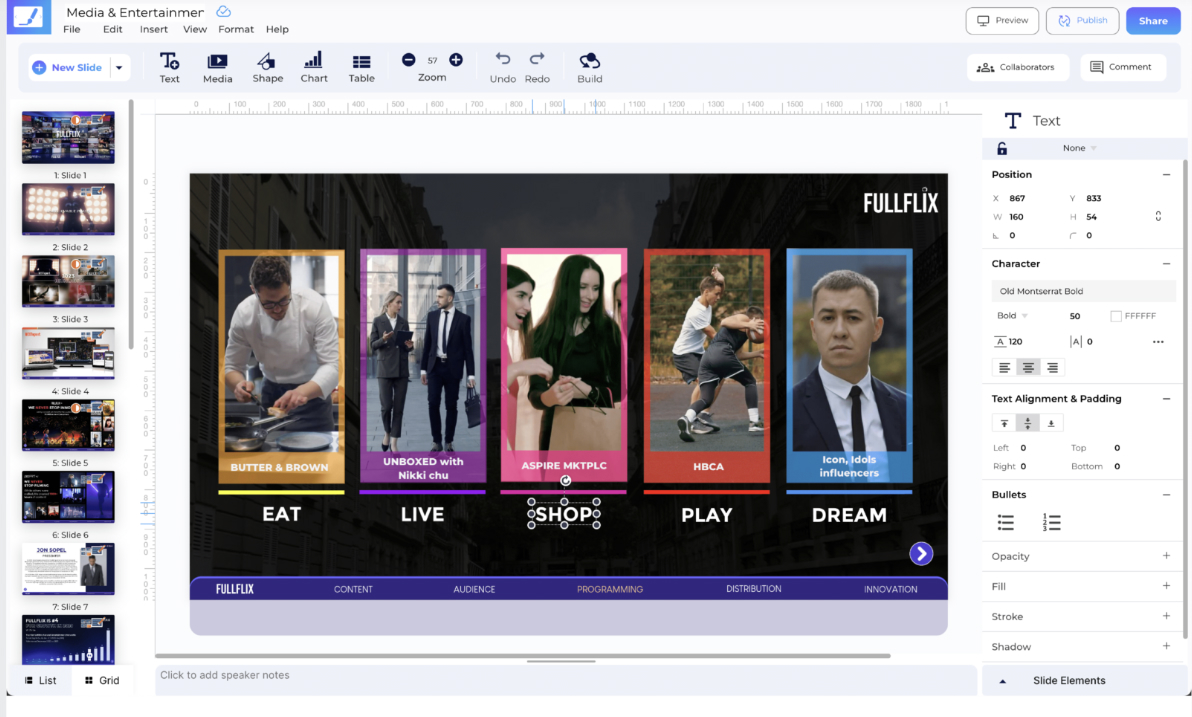This screenshot has height=717, width=1192.
Task: Collapse Text Alignment & Padding section
Action: click(1166, 398)
